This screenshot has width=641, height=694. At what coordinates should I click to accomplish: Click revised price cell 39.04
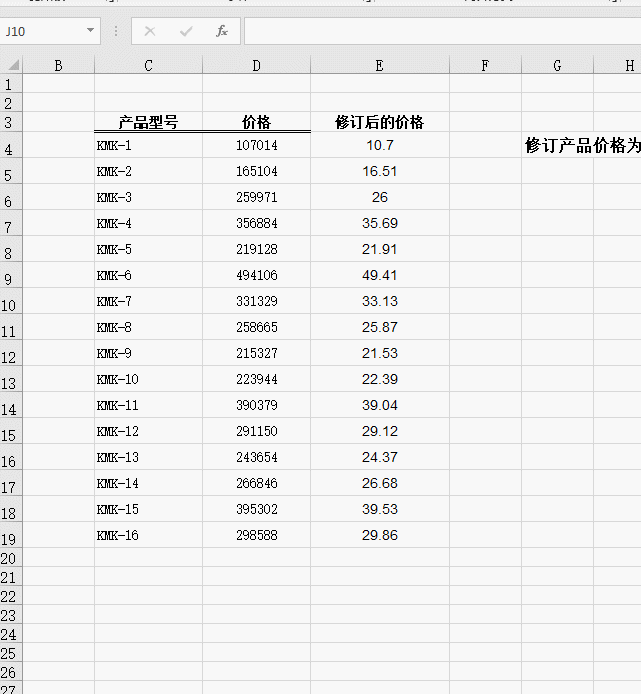(x=380, y=405)
